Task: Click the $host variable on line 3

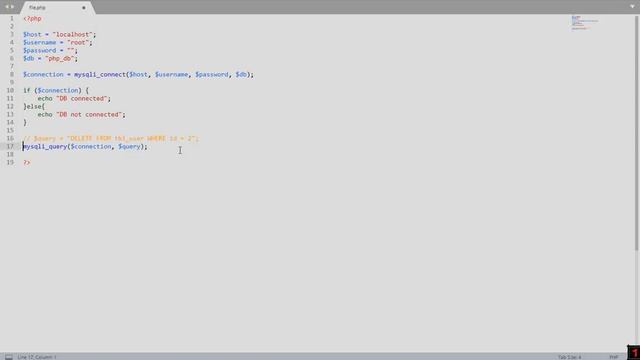Action: coord(32,35)
